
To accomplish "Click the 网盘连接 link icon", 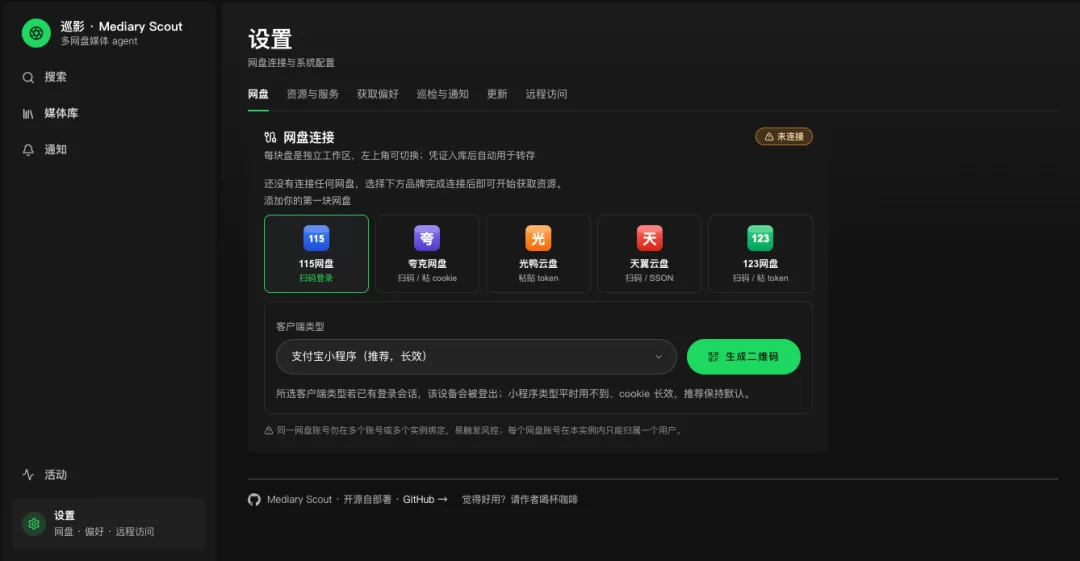I will [270, 137].
